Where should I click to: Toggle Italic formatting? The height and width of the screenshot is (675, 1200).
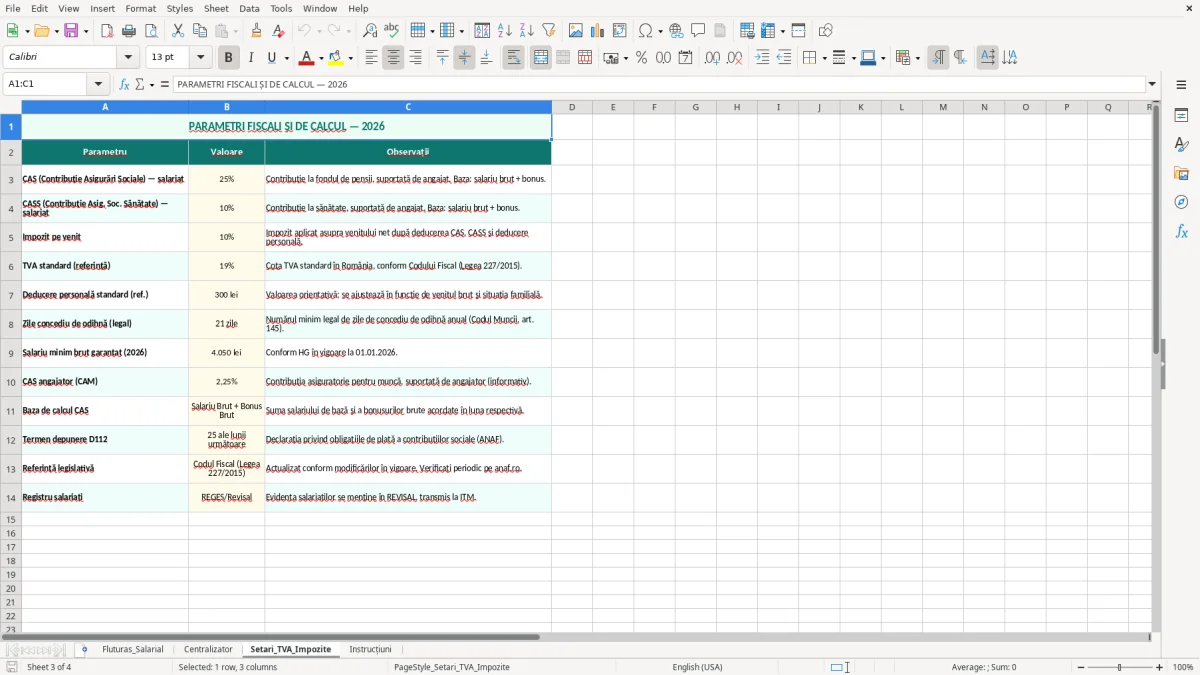(251, 58)
